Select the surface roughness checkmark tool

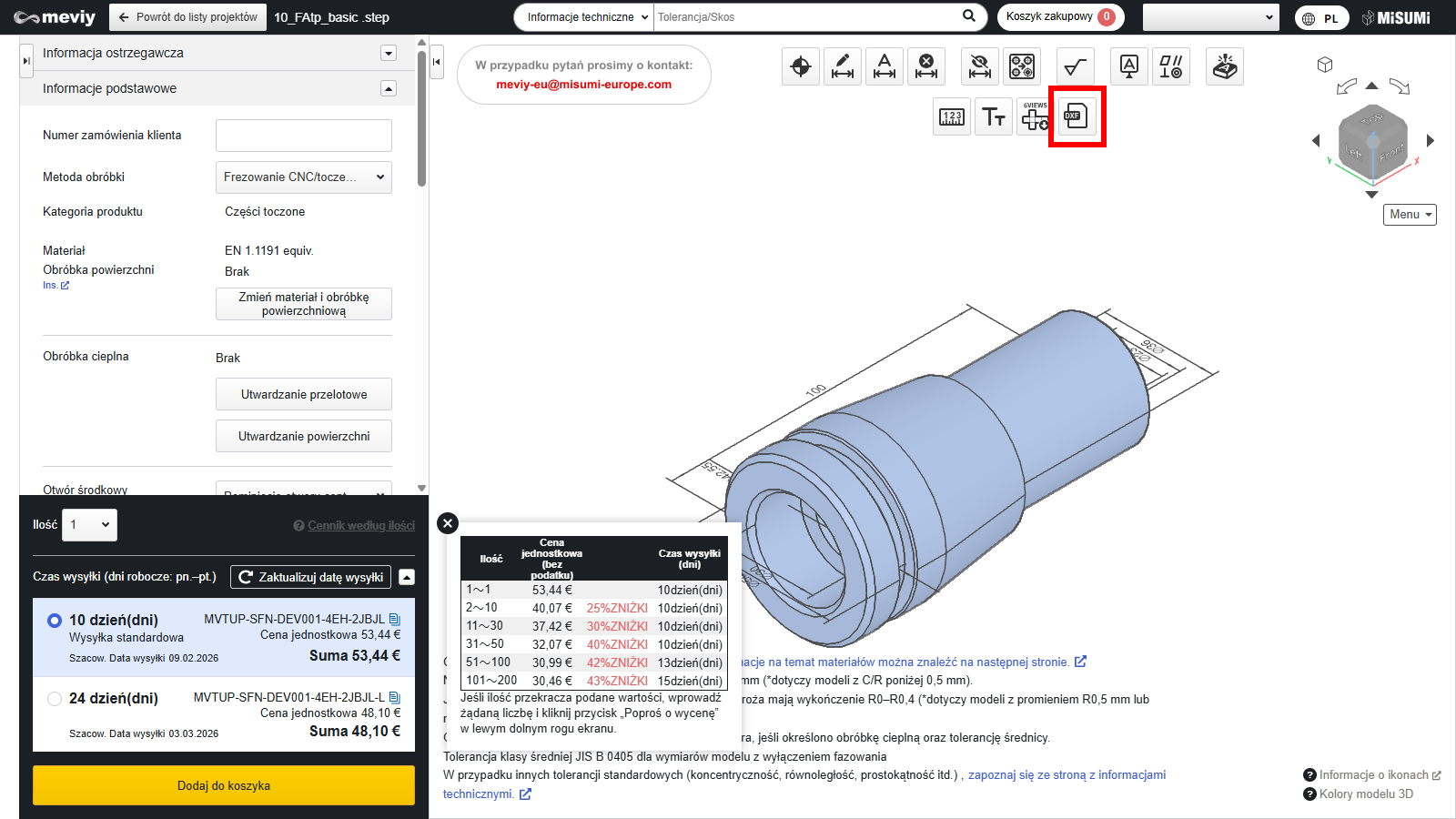point(1075,66)
